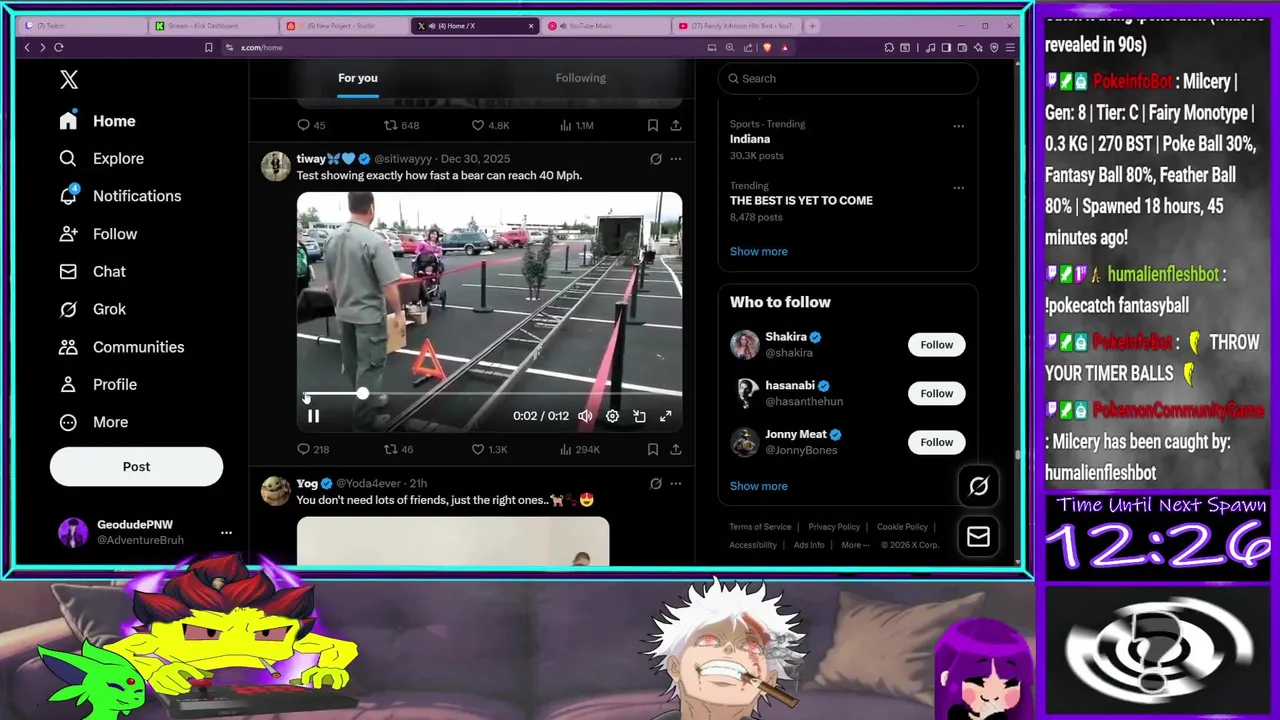View analytics for 1.1M views post
The width and height of the screenshot is (1280, 720).
click(x=576, y=125)
